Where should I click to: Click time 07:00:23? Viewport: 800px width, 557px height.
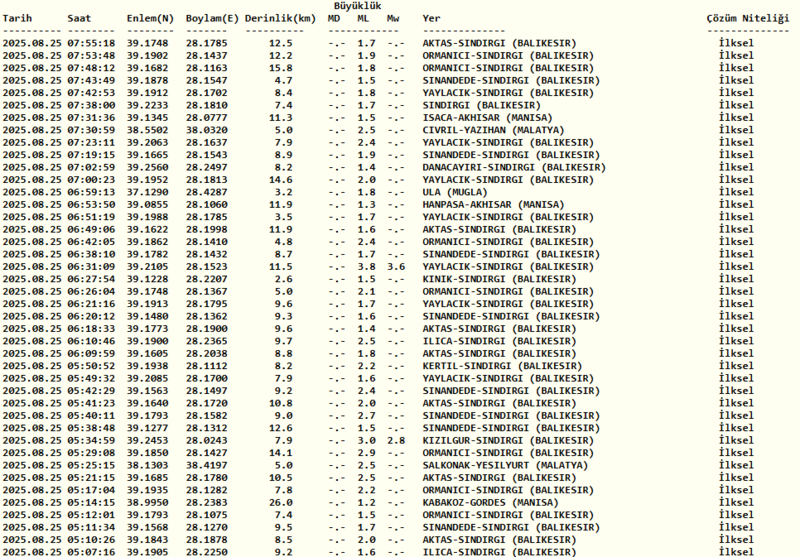pos(91,180)
